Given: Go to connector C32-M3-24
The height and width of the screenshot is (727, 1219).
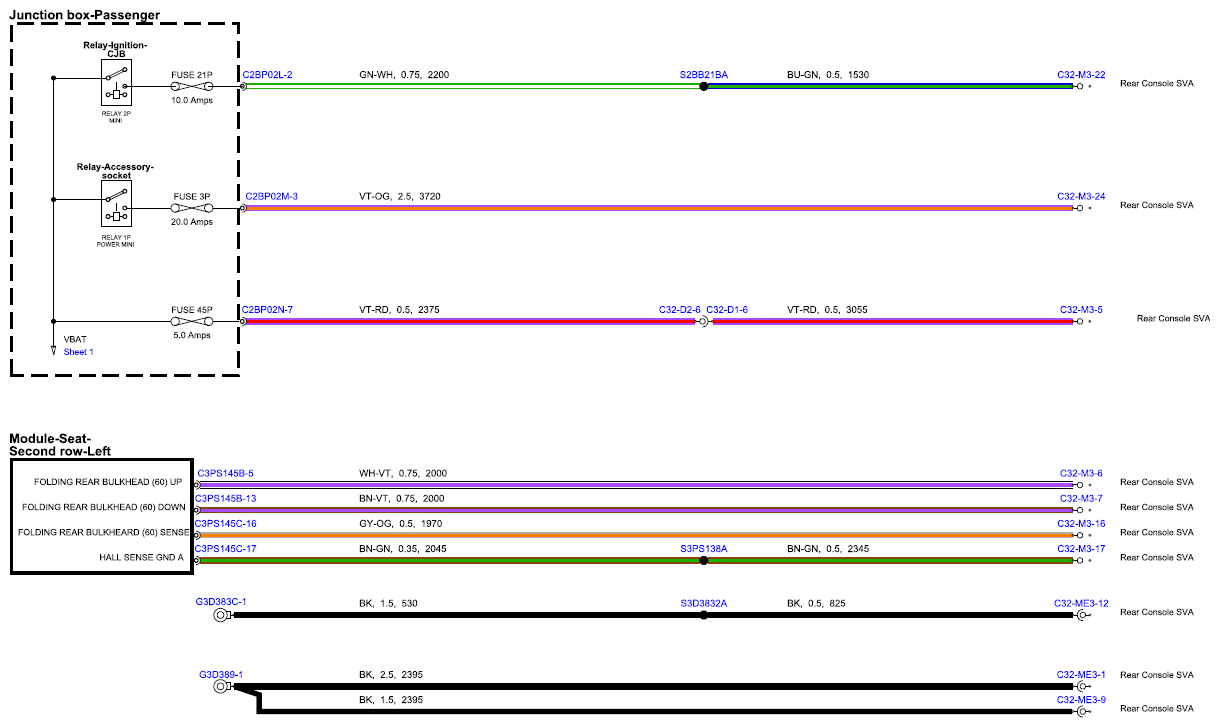Looking at the screenshot, I should click(x=1081, y=197).
